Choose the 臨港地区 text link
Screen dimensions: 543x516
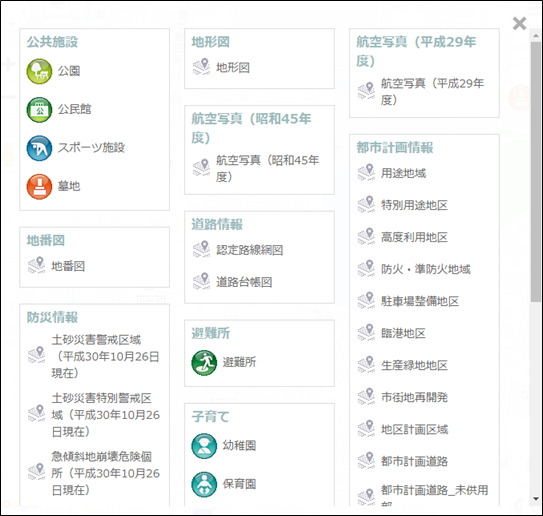coord(403,333)
